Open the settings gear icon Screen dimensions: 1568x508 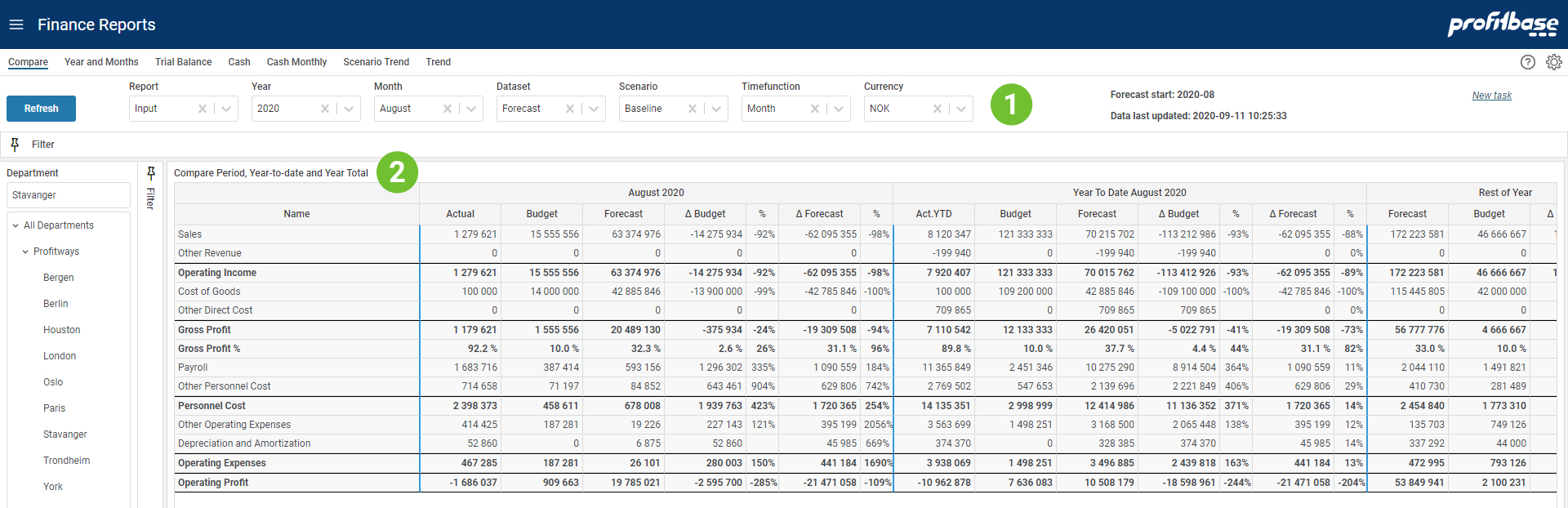pyautogui.click(x=1553, y=62)
